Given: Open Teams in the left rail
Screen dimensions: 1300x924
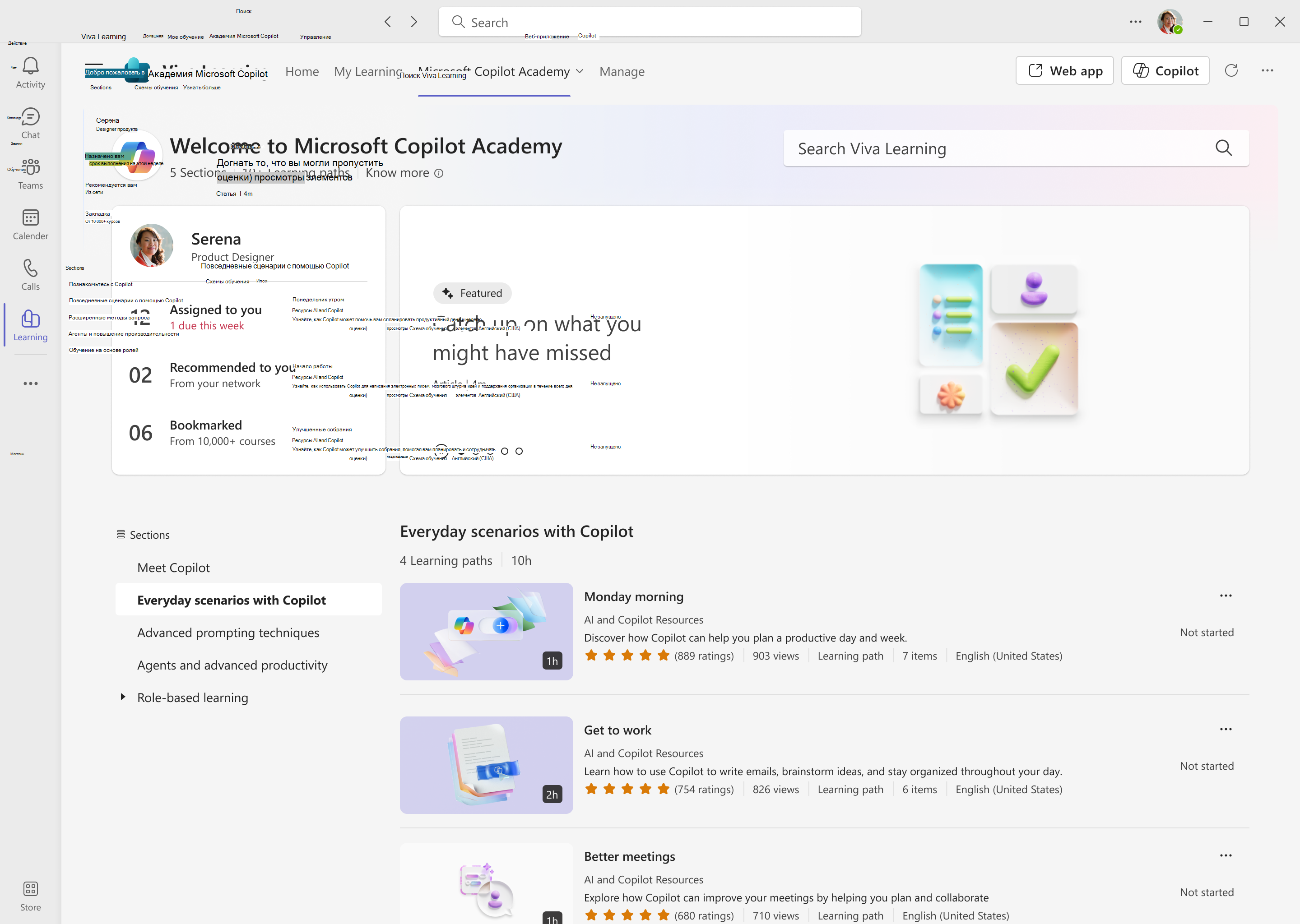Looking at the screenshot, I should [x=30, y=174].
